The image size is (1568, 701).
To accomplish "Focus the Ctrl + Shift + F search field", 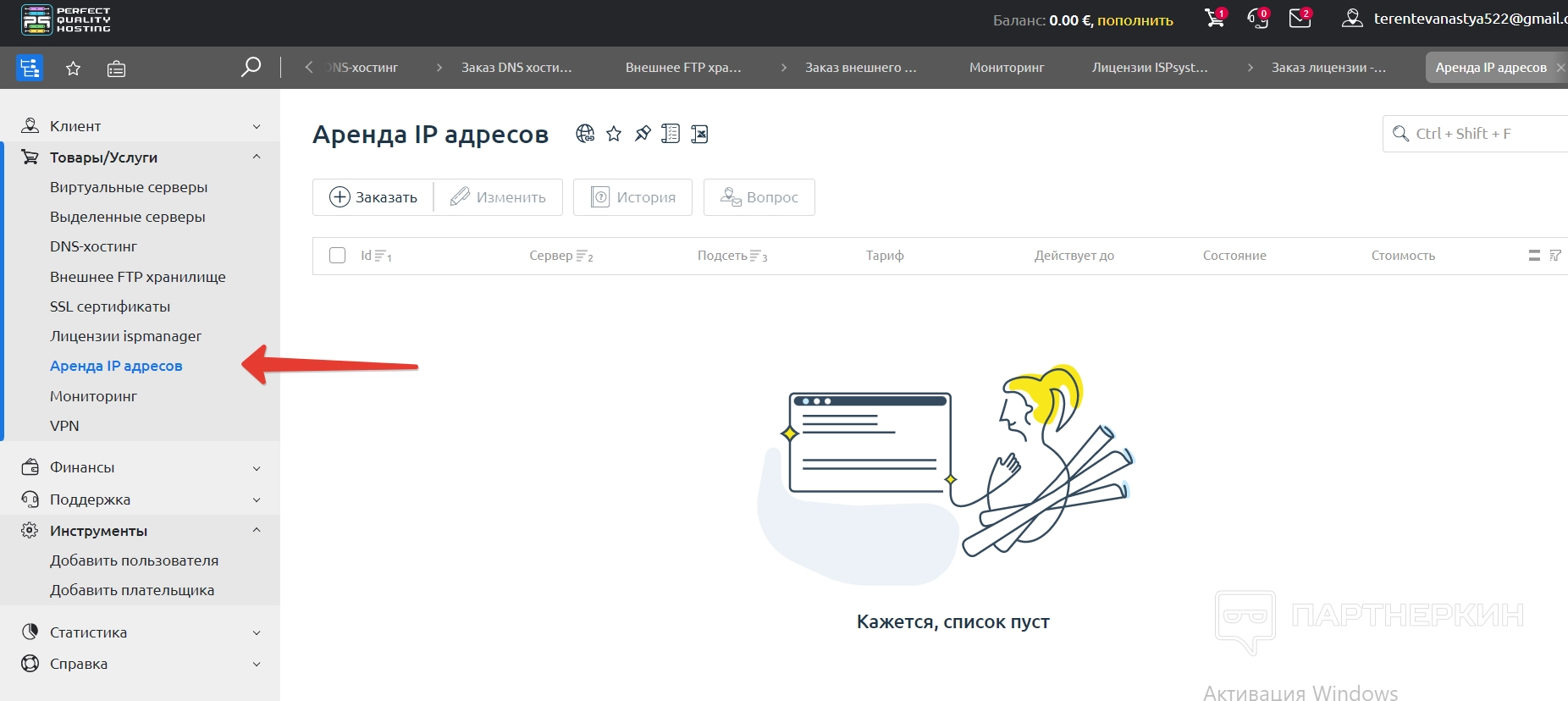I will (1476, 134).
